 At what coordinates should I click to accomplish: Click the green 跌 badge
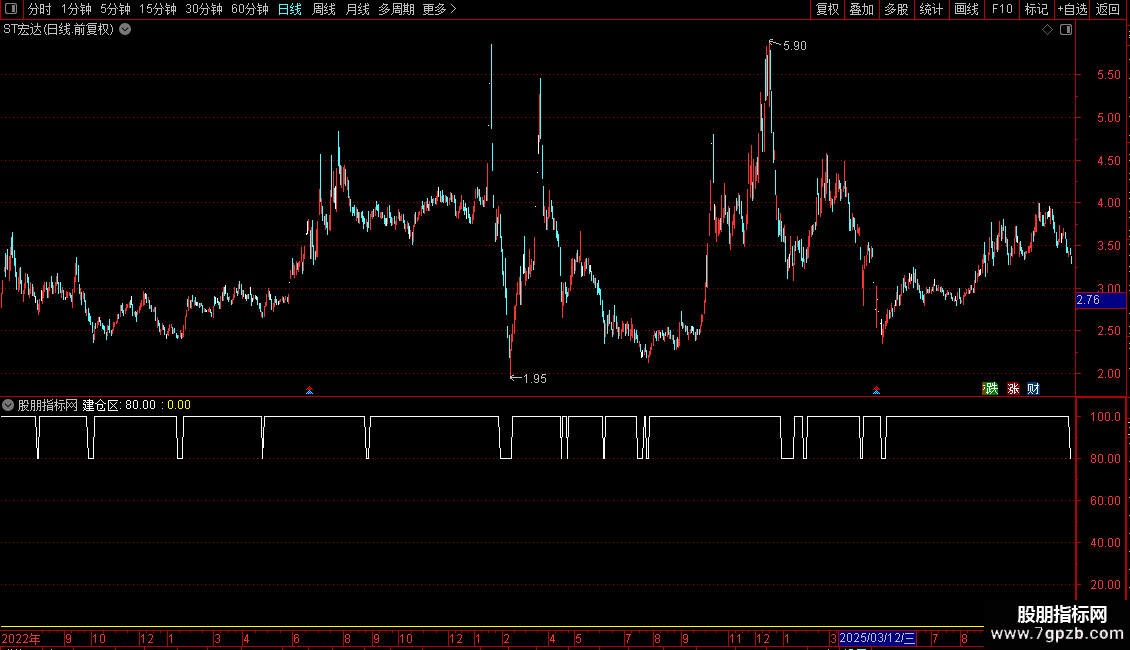(x=990, y=388)
